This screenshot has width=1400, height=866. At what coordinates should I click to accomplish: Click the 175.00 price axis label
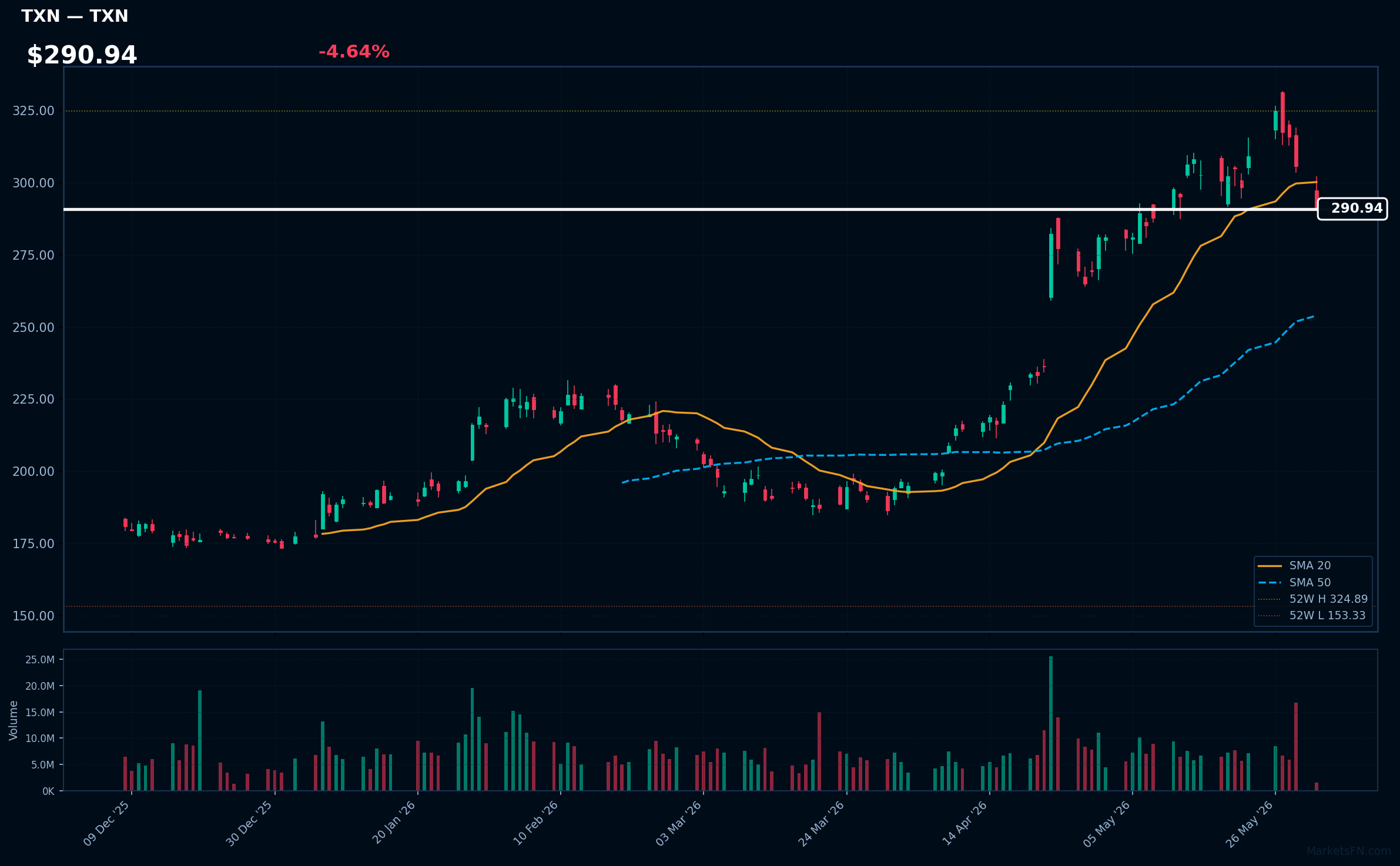[x=34, y=543]
